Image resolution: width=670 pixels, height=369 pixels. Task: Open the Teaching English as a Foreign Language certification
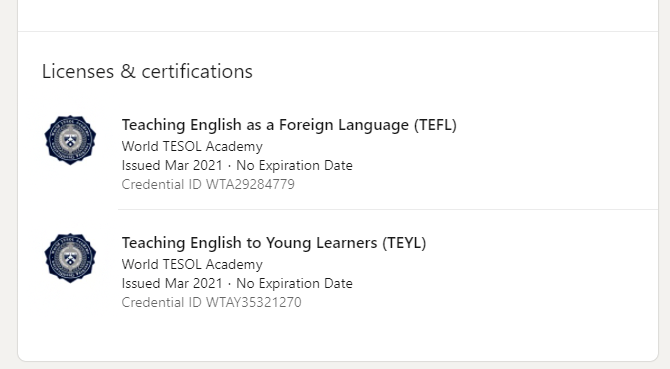pos(289,125)
